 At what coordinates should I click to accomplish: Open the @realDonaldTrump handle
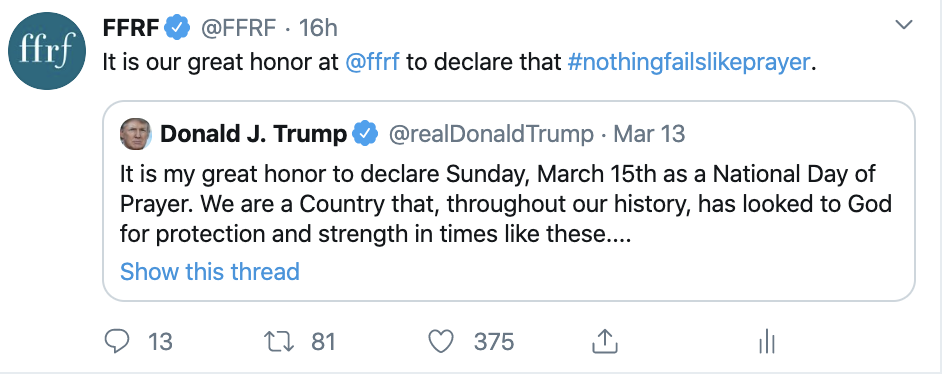pos(491,135)
